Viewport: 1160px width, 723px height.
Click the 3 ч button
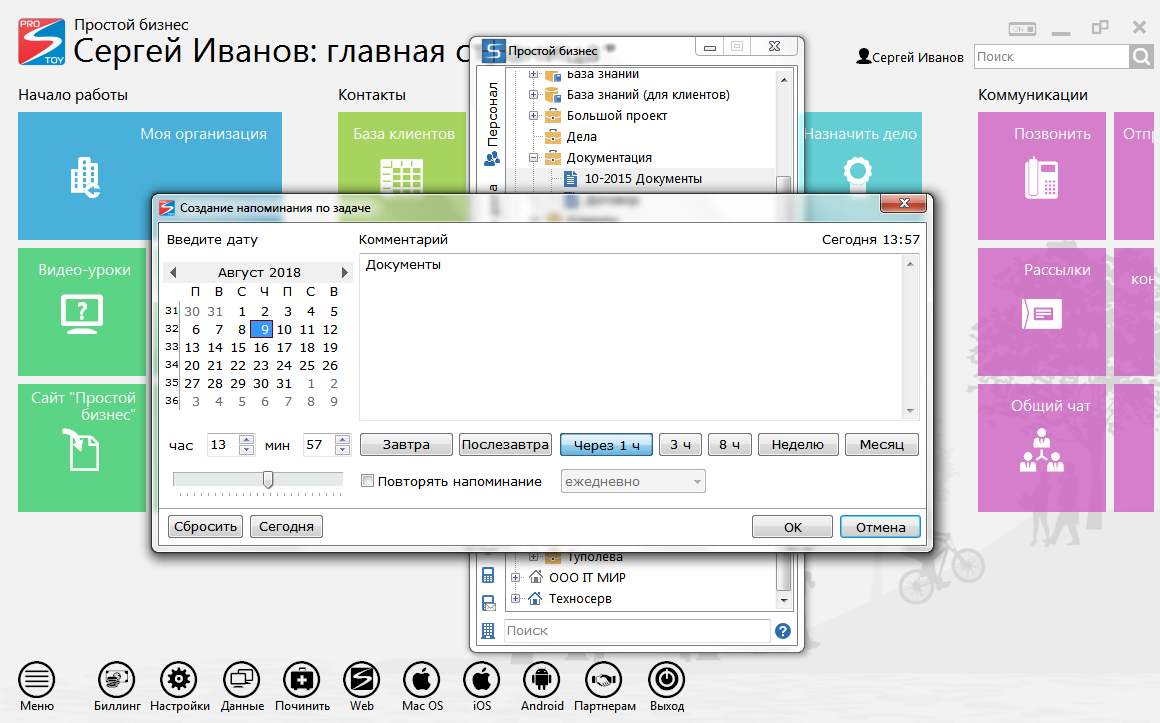pyautogui.click(x=681, y=444)
